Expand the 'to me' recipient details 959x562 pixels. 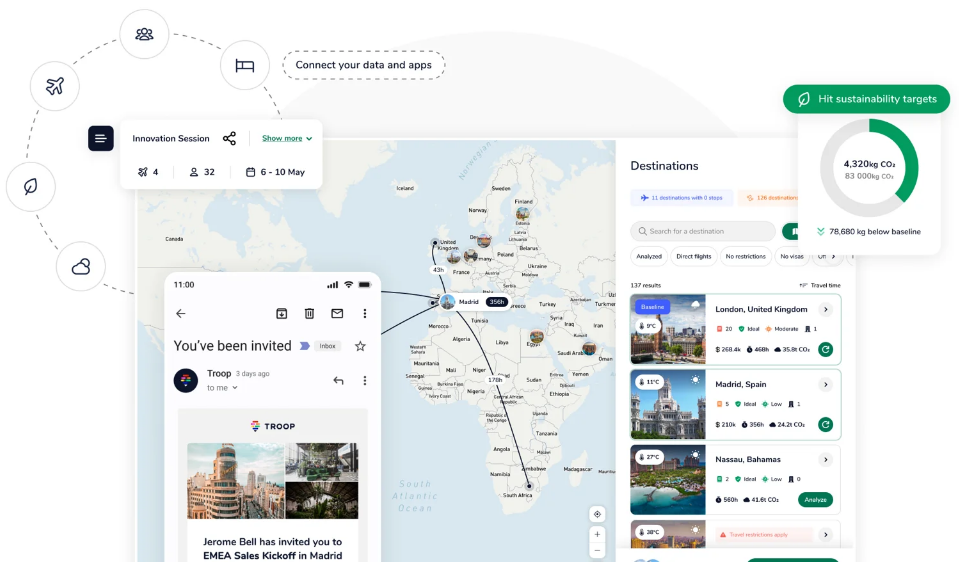click(x=222, y=387)
